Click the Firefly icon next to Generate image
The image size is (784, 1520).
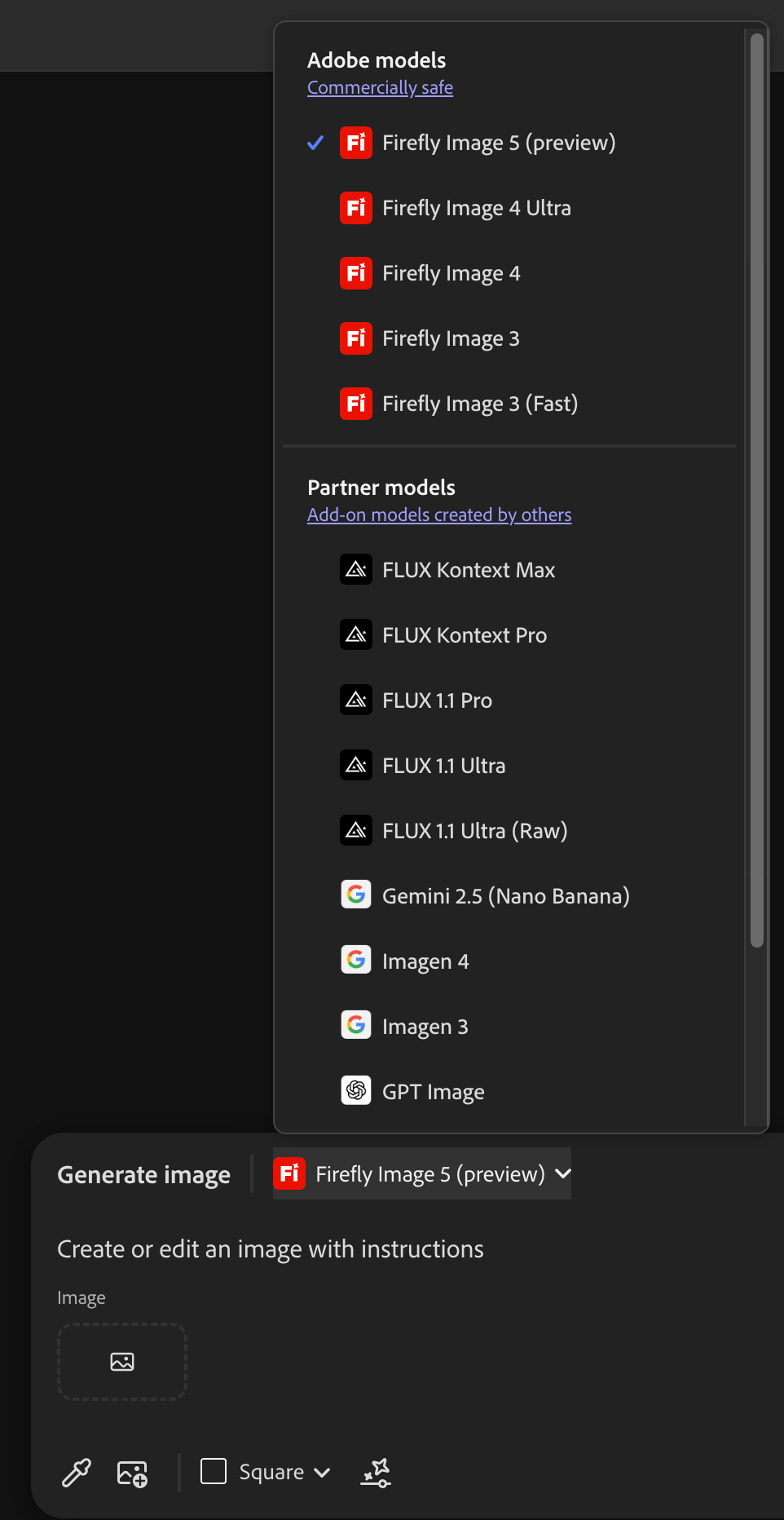[x=289, y=1173]
